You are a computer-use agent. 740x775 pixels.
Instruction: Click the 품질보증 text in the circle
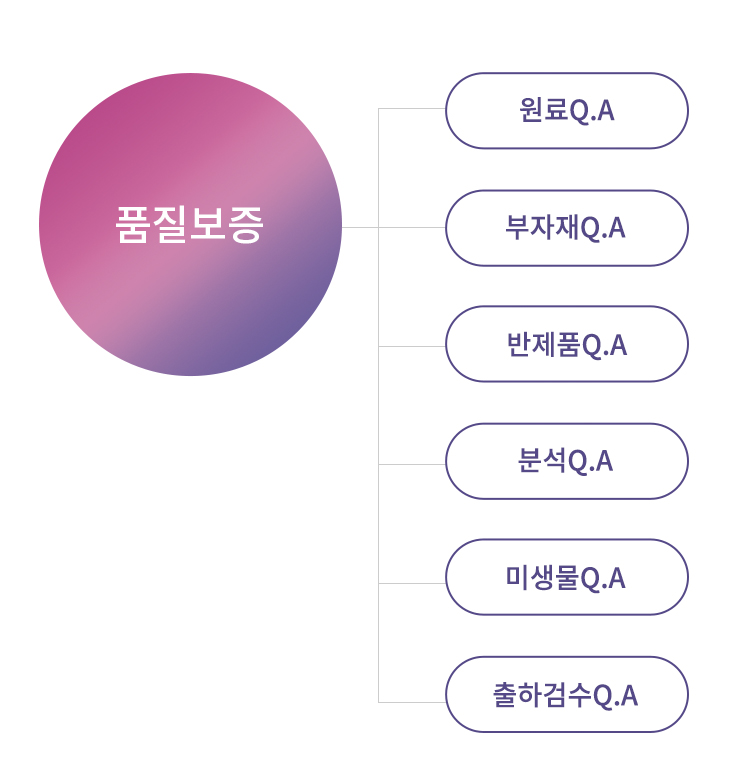point(189,225)
